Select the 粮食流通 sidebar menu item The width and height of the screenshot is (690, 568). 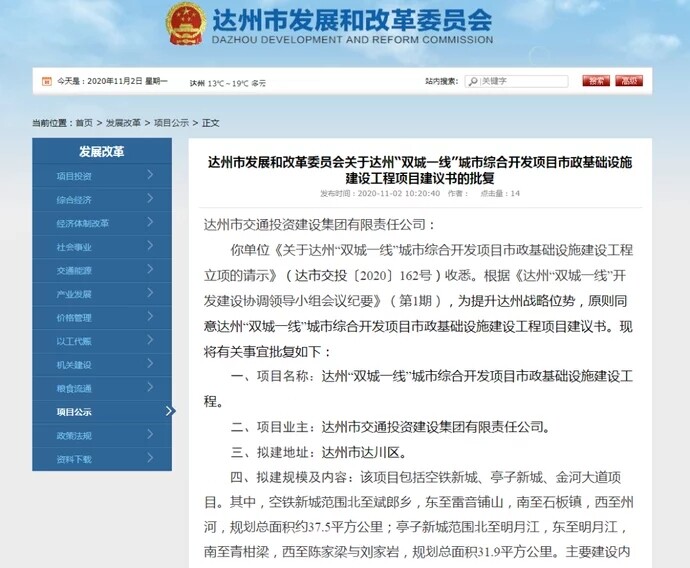pyautogui.click(x=75, y=388)
